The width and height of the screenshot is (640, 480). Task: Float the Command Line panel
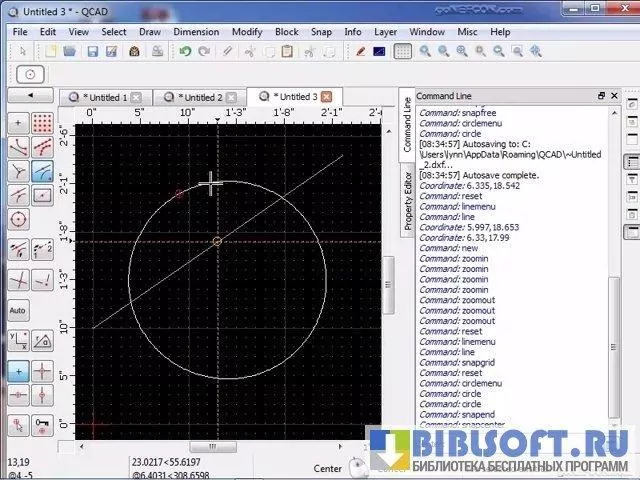tap(601, 95)
